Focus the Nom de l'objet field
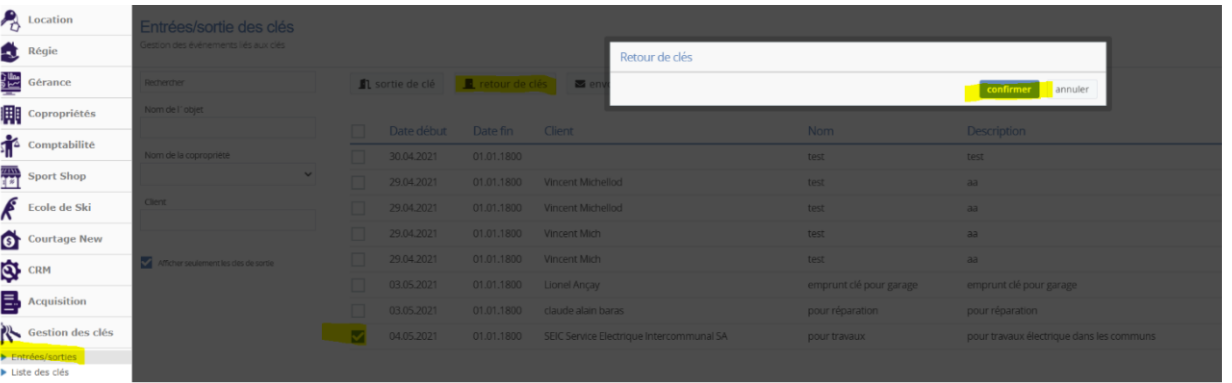This screenshot has width=1232, height=383. 228,128
